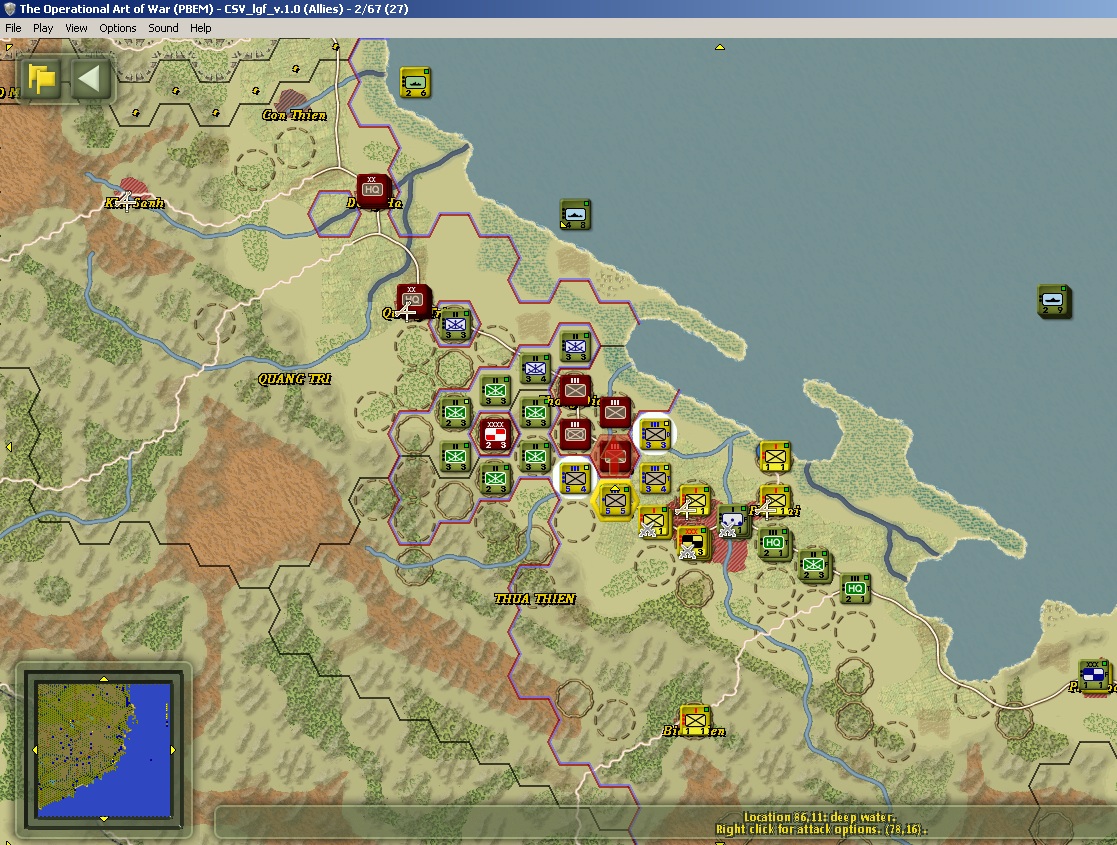Viewport: 1117px width, 845px height.
Task: Select the yellow 5-4 regiment in white circle
Action: click(575, 479)
